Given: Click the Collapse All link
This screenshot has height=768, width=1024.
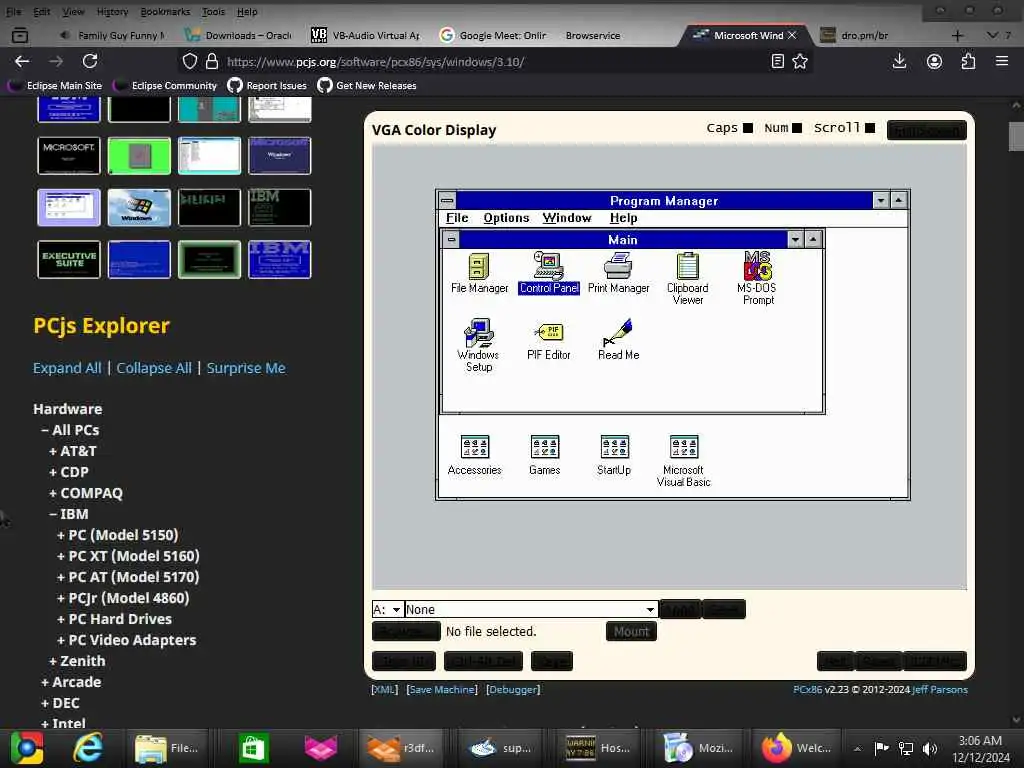Looking at the screenshot, I should tap(154, 368).
